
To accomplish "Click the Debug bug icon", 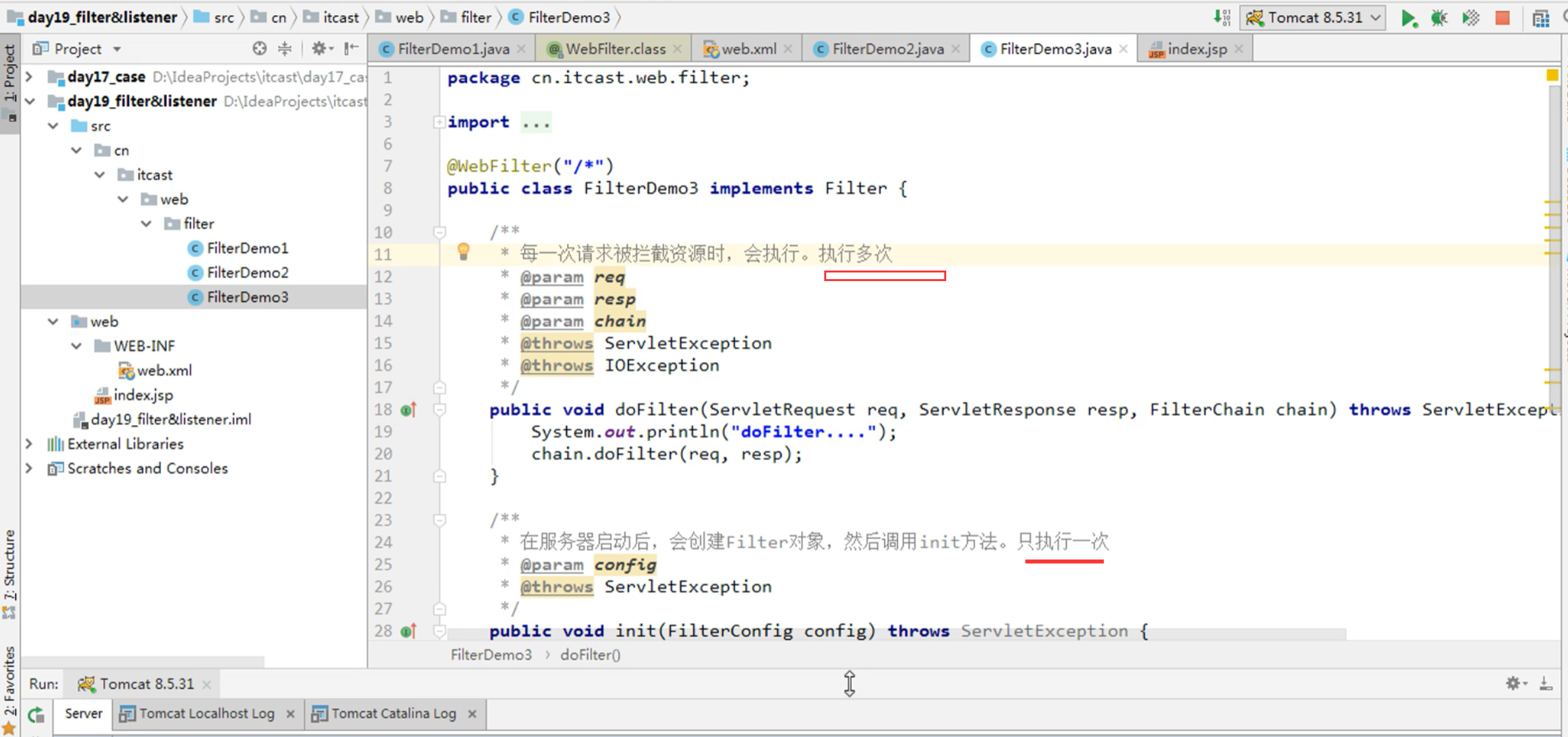I will click(x=1439, y=18).
